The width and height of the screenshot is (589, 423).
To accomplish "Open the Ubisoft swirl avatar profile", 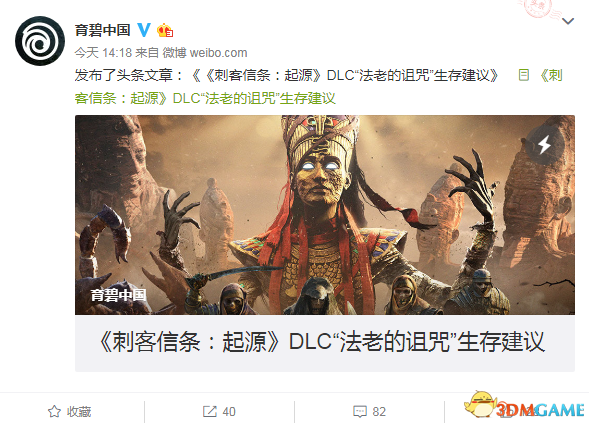I will (x=40, y=41).
